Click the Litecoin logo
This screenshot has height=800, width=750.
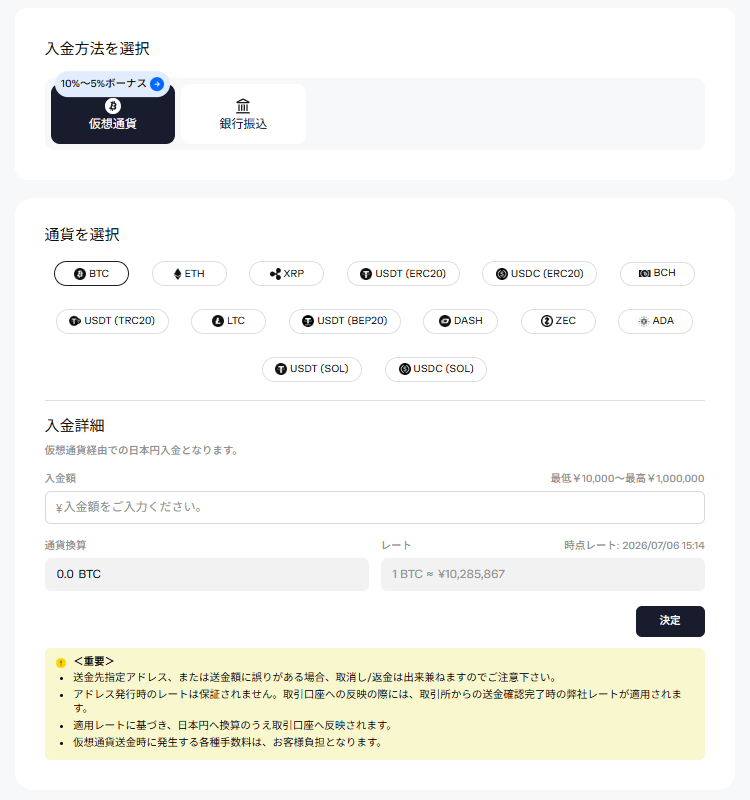(x=218, y=321)
